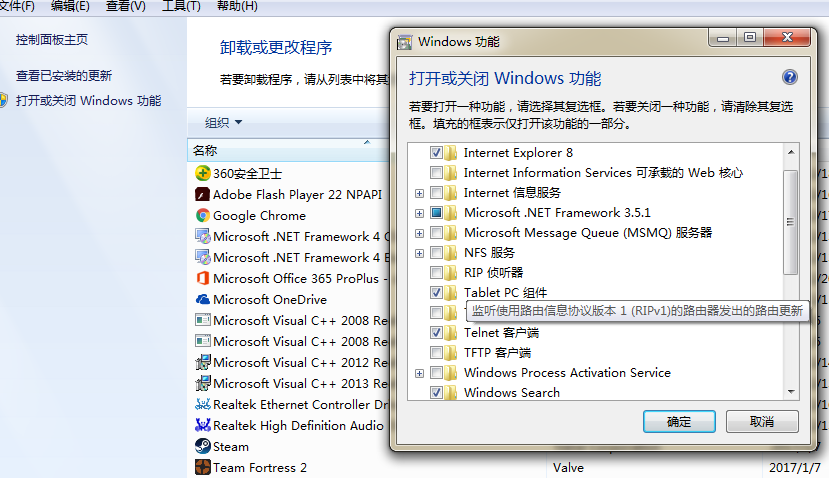Open the 控制面板主页 link
The width and height of the screenshot is (829, 478).
point(52,40)
